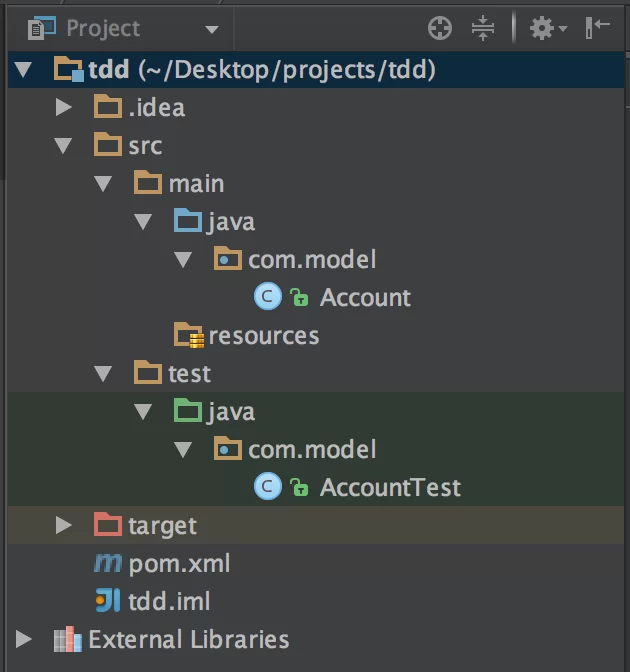630x672 pixels.
Task: Click the green lock icon next to AccountTest
Action: tap(299, 487)
